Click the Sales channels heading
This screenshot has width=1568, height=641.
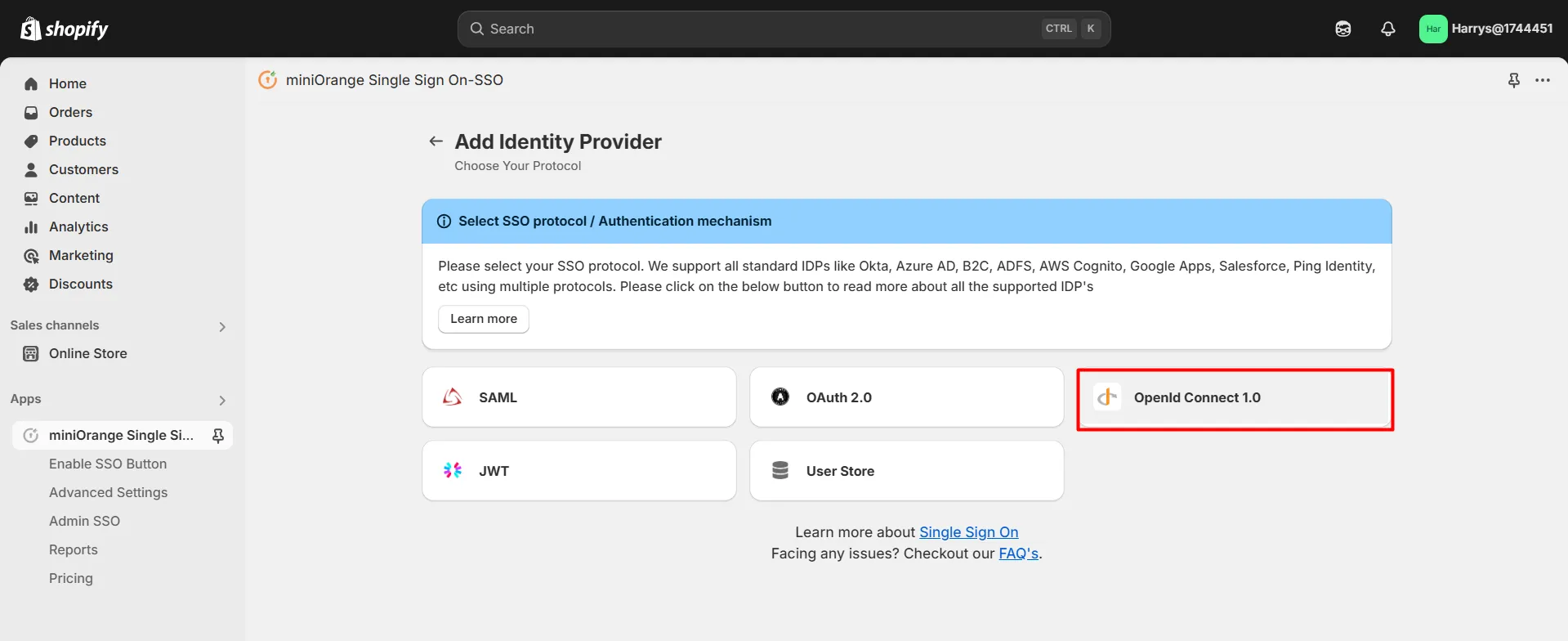55,325
